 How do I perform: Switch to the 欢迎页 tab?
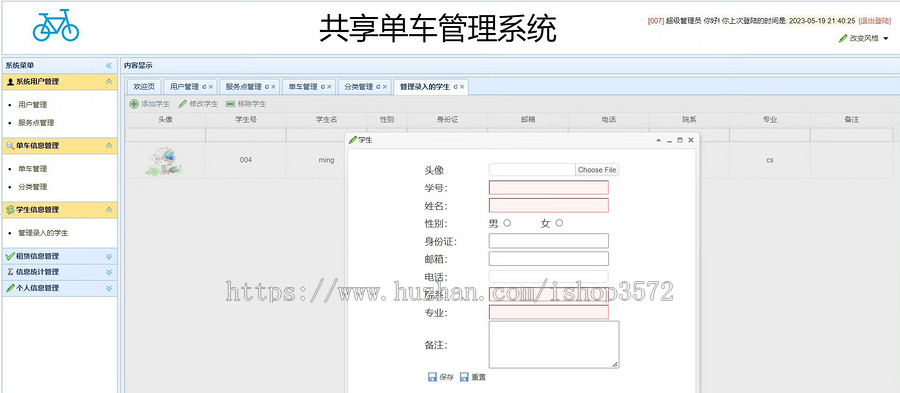pos(144,87)
